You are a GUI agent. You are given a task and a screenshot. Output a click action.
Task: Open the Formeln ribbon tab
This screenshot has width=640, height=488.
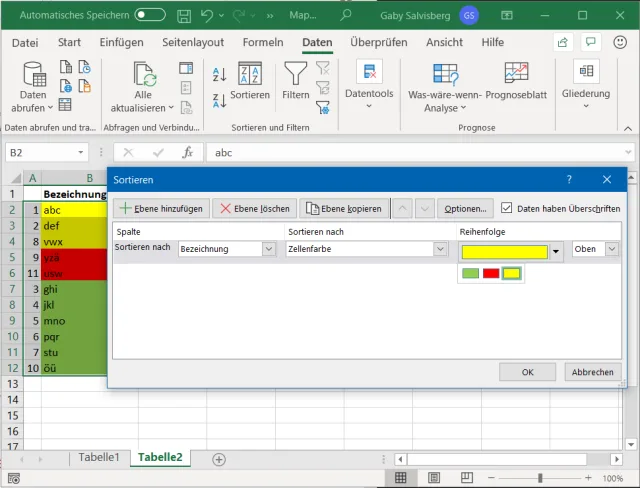(262, 43)
